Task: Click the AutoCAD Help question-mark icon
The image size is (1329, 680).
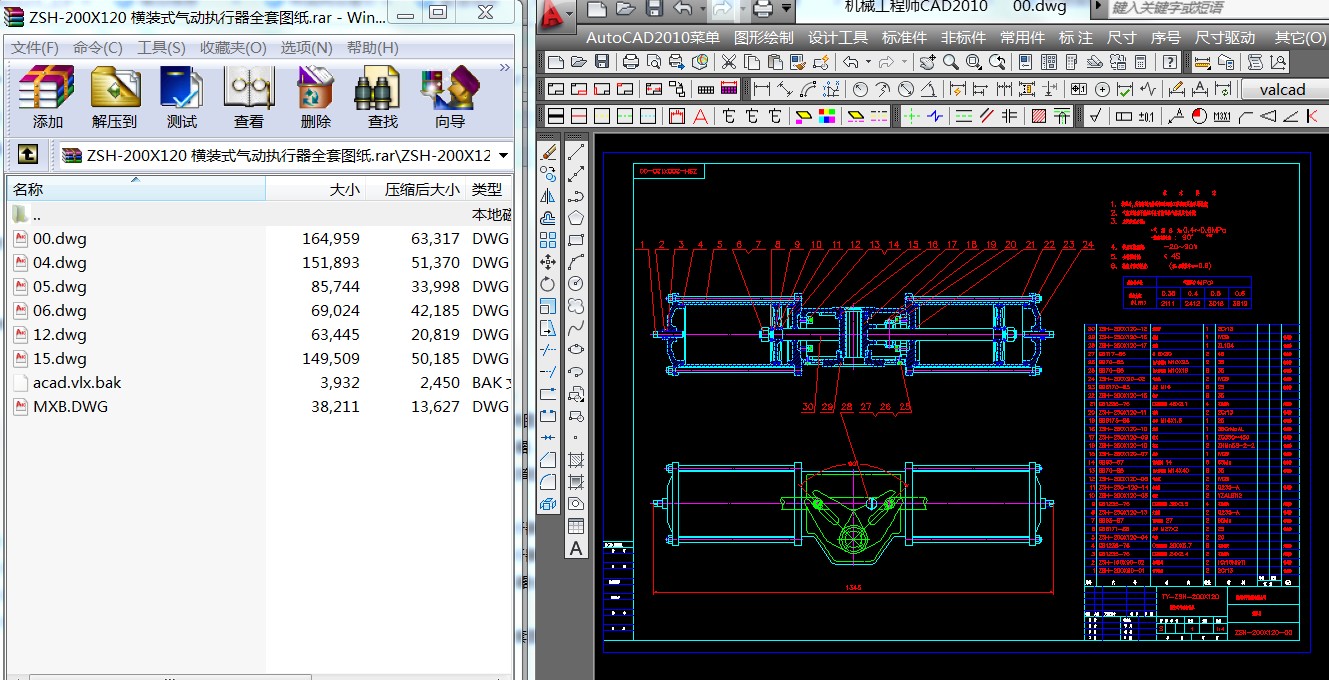Action: 1169,62
